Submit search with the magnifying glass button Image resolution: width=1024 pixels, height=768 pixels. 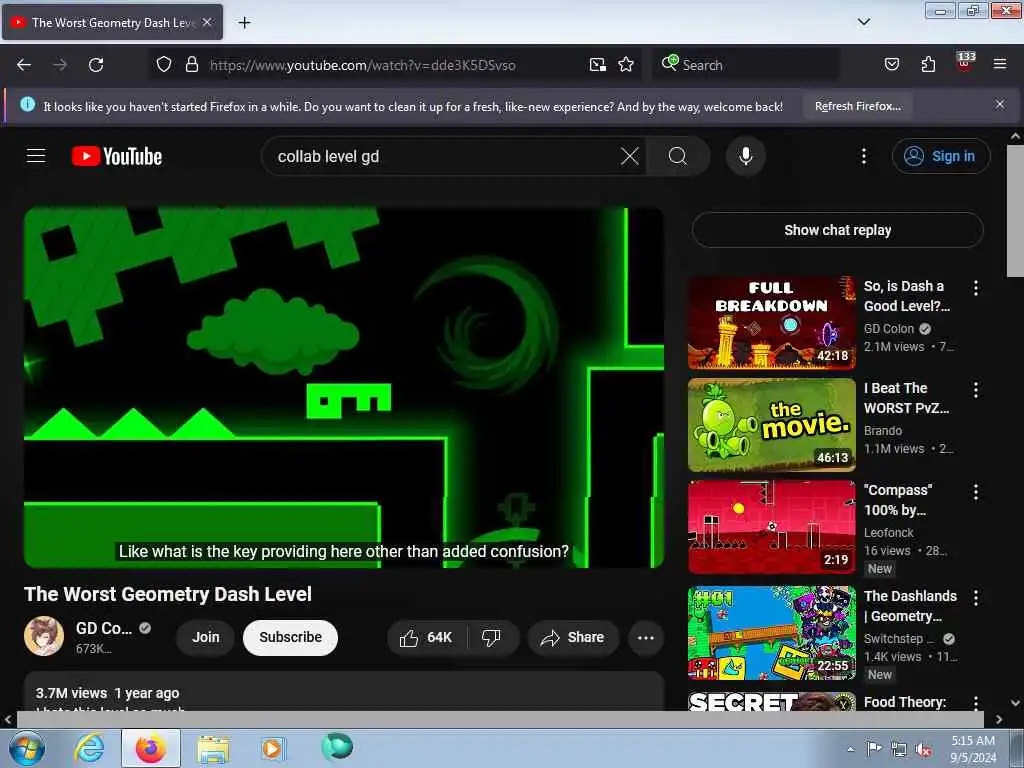click(678, 156)
